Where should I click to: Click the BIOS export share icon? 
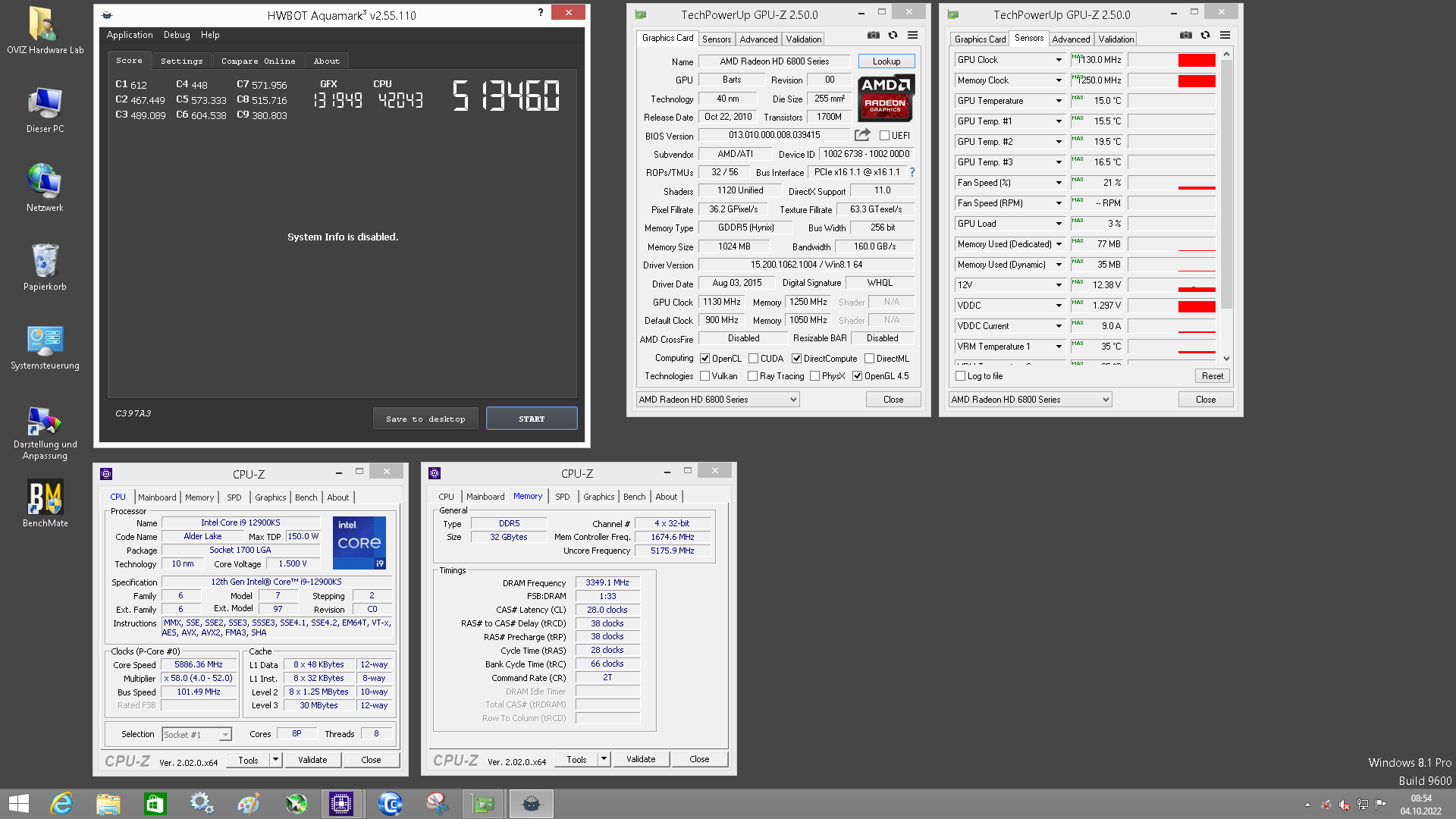click(x=862, y=135)
